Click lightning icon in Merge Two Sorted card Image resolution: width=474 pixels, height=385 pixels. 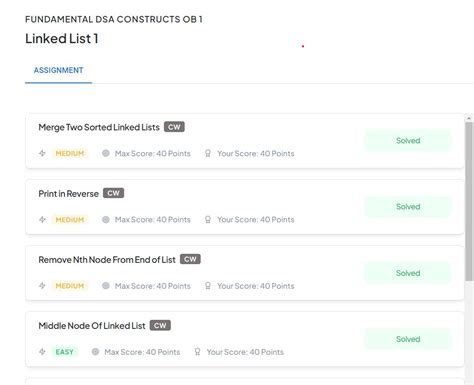(42, 153)
